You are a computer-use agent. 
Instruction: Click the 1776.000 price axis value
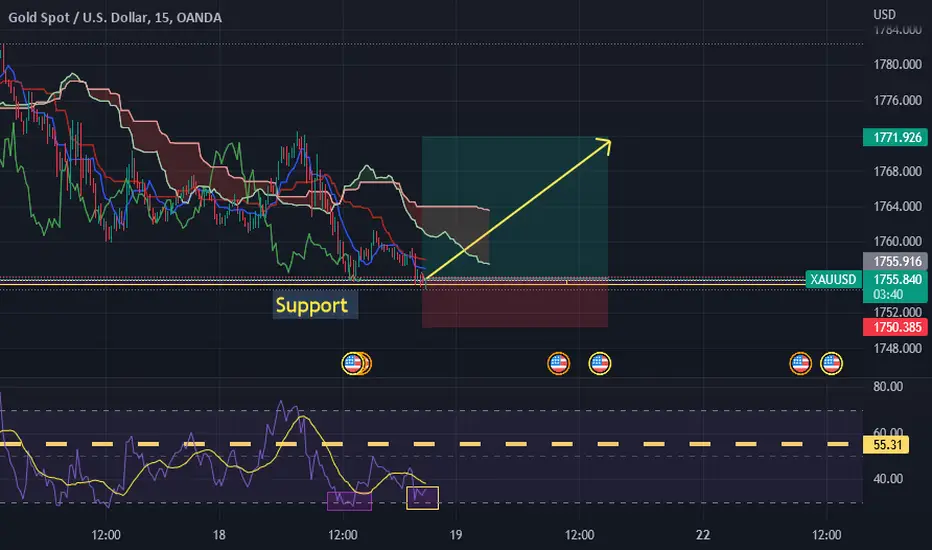tap(898, 100)
